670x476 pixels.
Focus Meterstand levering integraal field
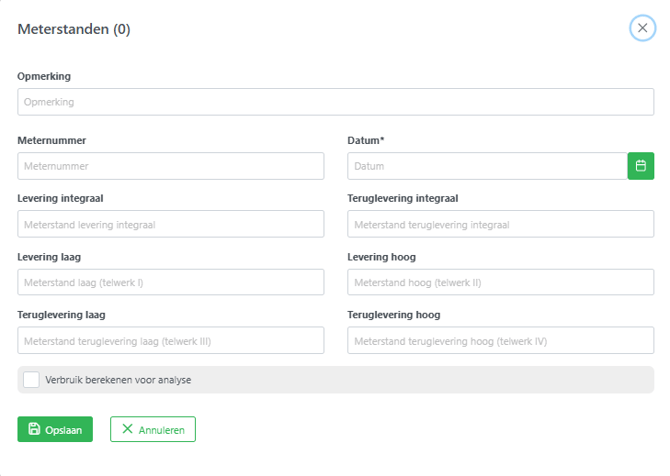point(170,224)
